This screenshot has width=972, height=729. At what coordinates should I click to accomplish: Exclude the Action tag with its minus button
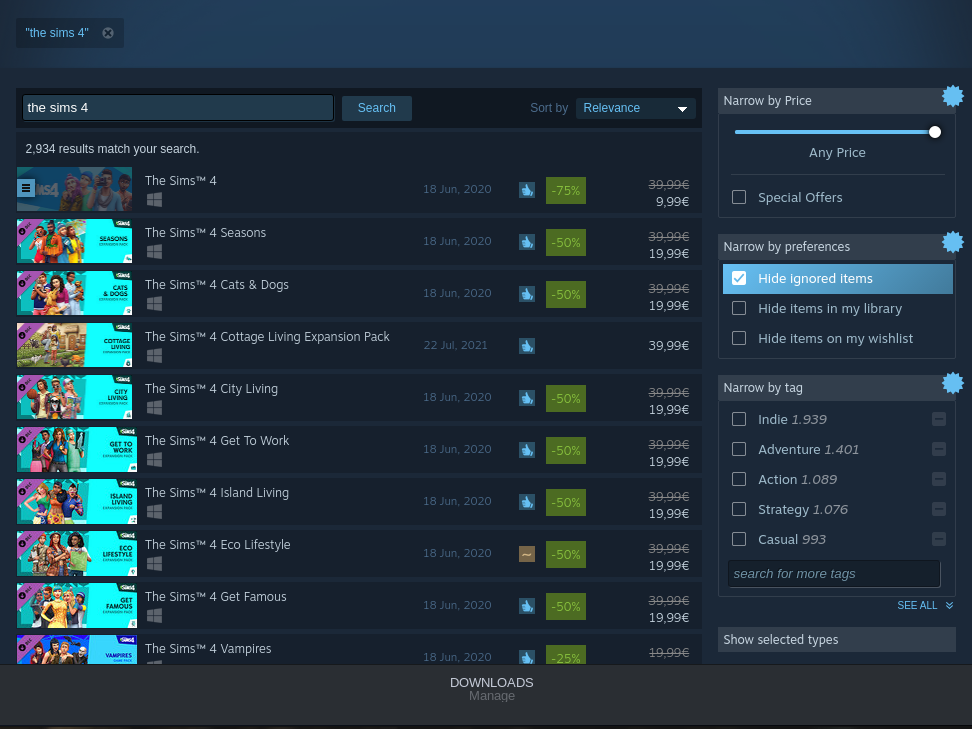939,479
